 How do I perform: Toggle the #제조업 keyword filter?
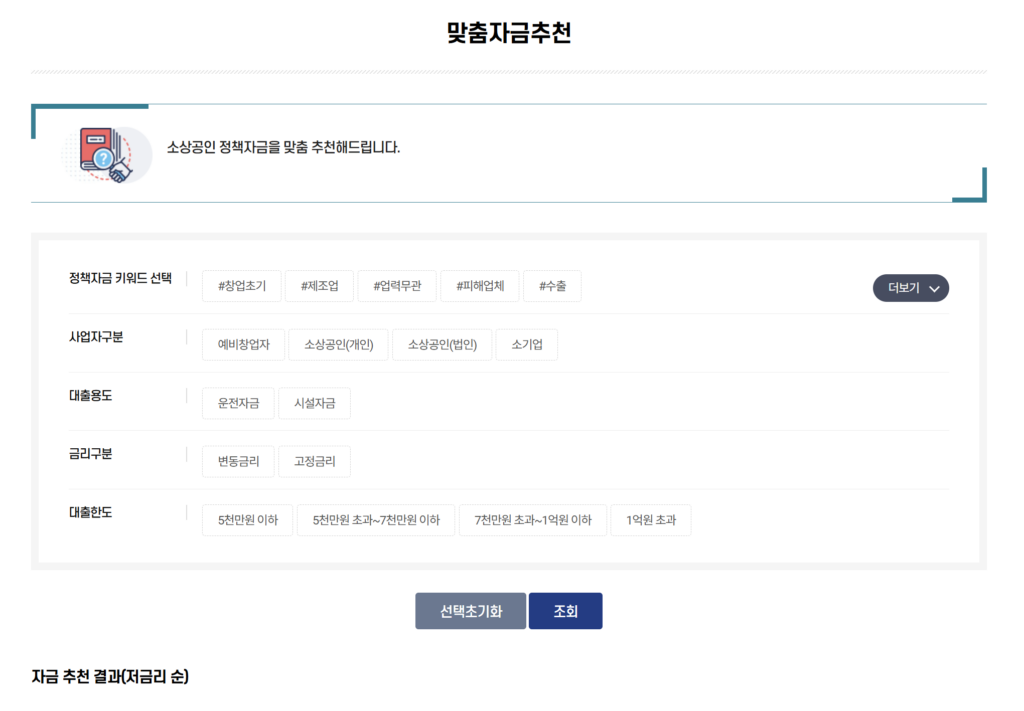point(319,286)
